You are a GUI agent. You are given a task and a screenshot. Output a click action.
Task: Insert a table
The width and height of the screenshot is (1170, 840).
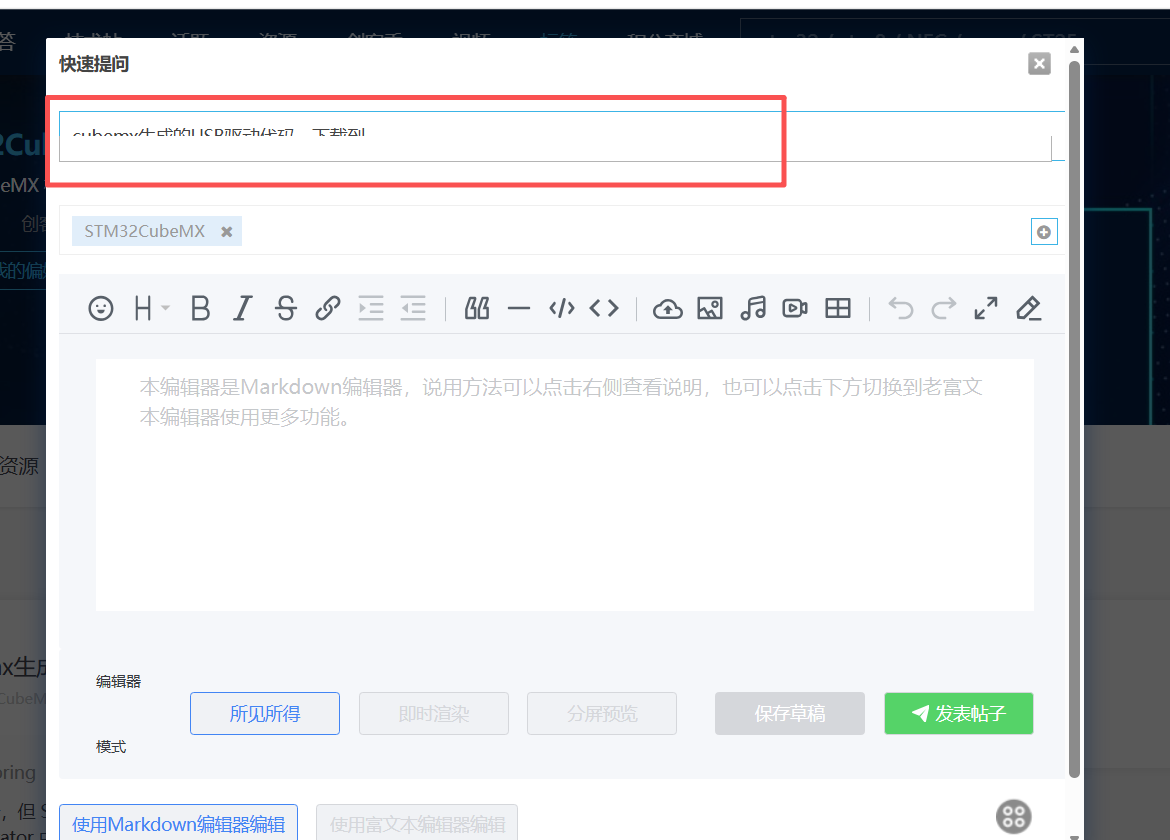tap(838, 308)
